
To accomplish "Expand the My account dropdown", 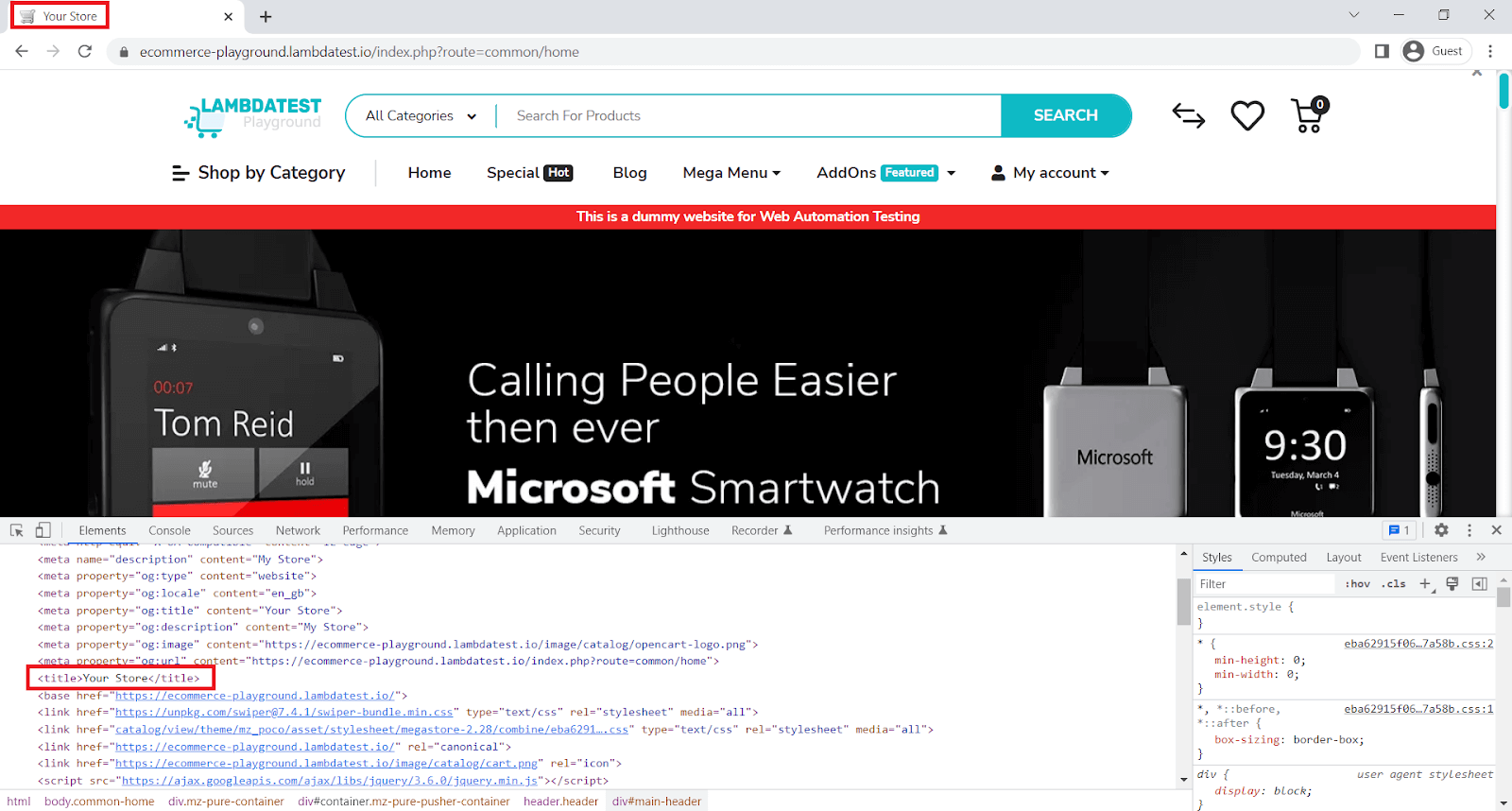I will pyautogui.click(x=1050, y=173).
